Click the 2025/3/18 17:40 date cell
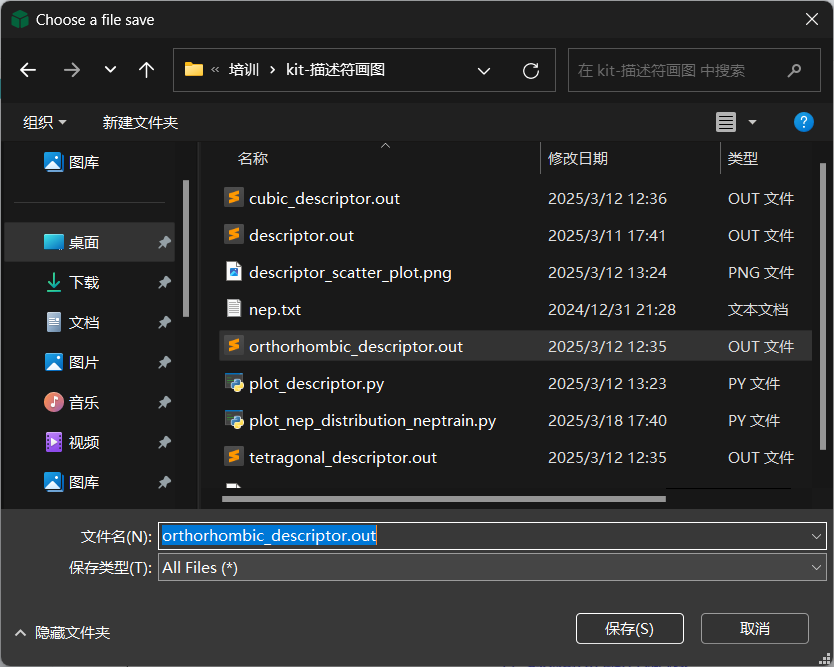 607,421
